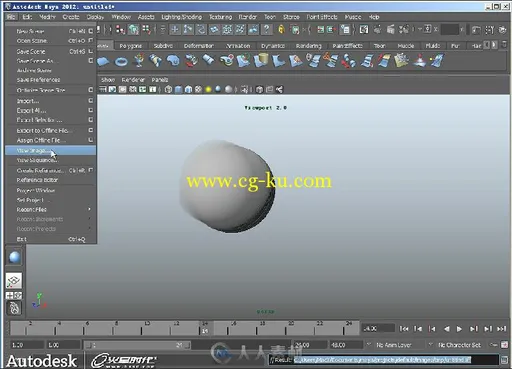Screen dimensions: 512x369
Task: Switch to PaintEffects shelf tab
Action: [x=347, y=46]
